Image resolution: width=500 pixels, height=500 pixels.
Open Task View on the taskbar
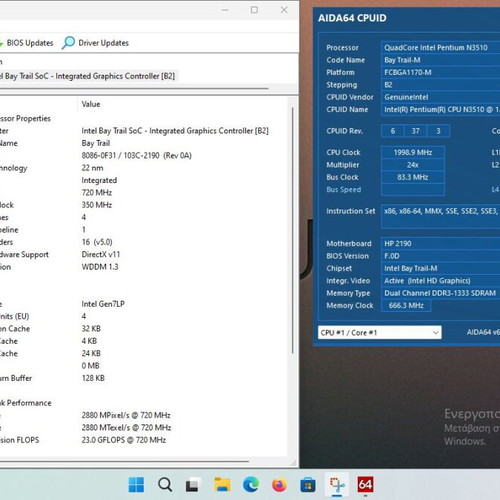[x=193, y=484]
